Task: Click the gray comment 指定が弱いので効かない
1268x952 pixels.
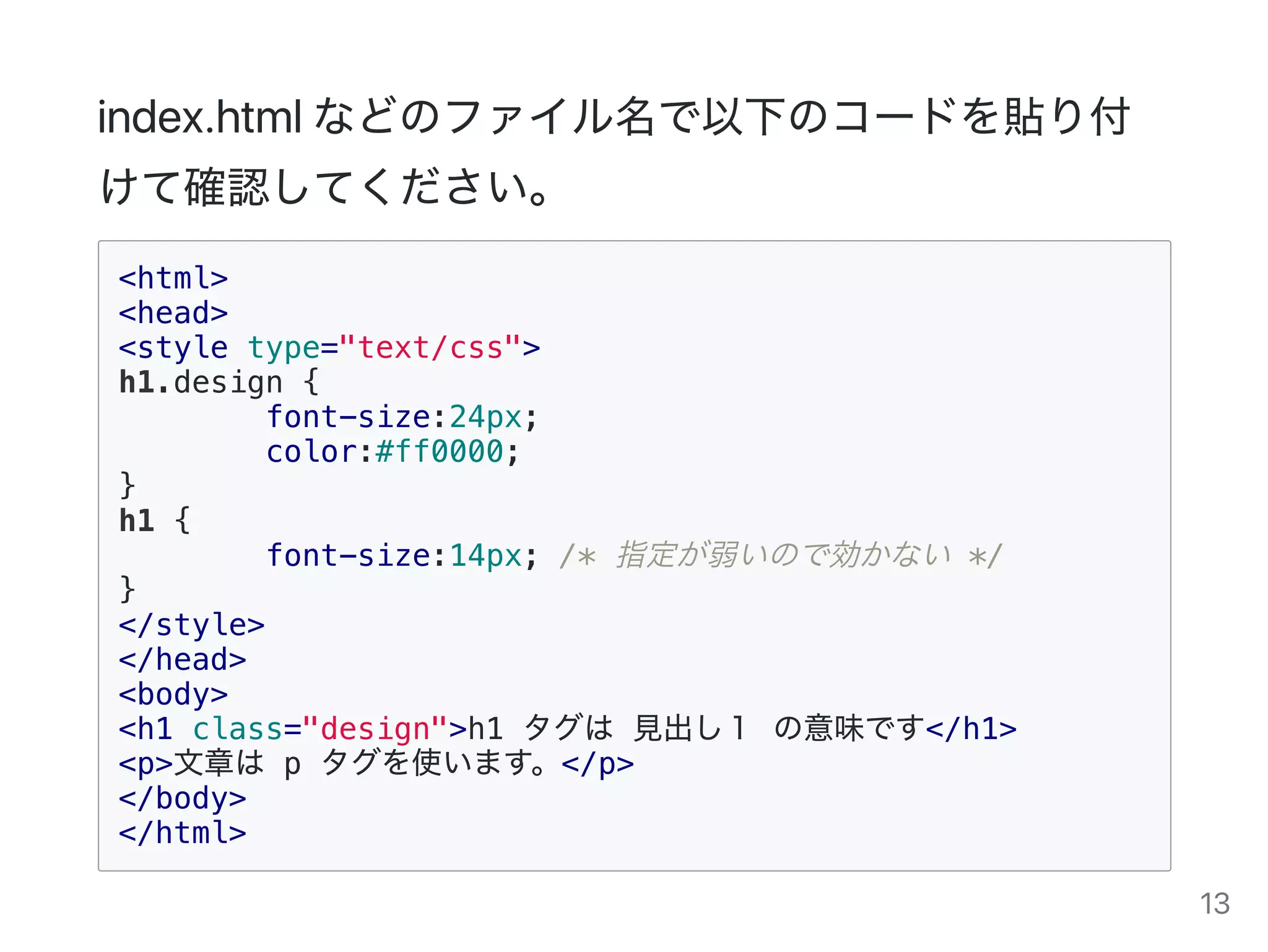Action: point(780,555)
